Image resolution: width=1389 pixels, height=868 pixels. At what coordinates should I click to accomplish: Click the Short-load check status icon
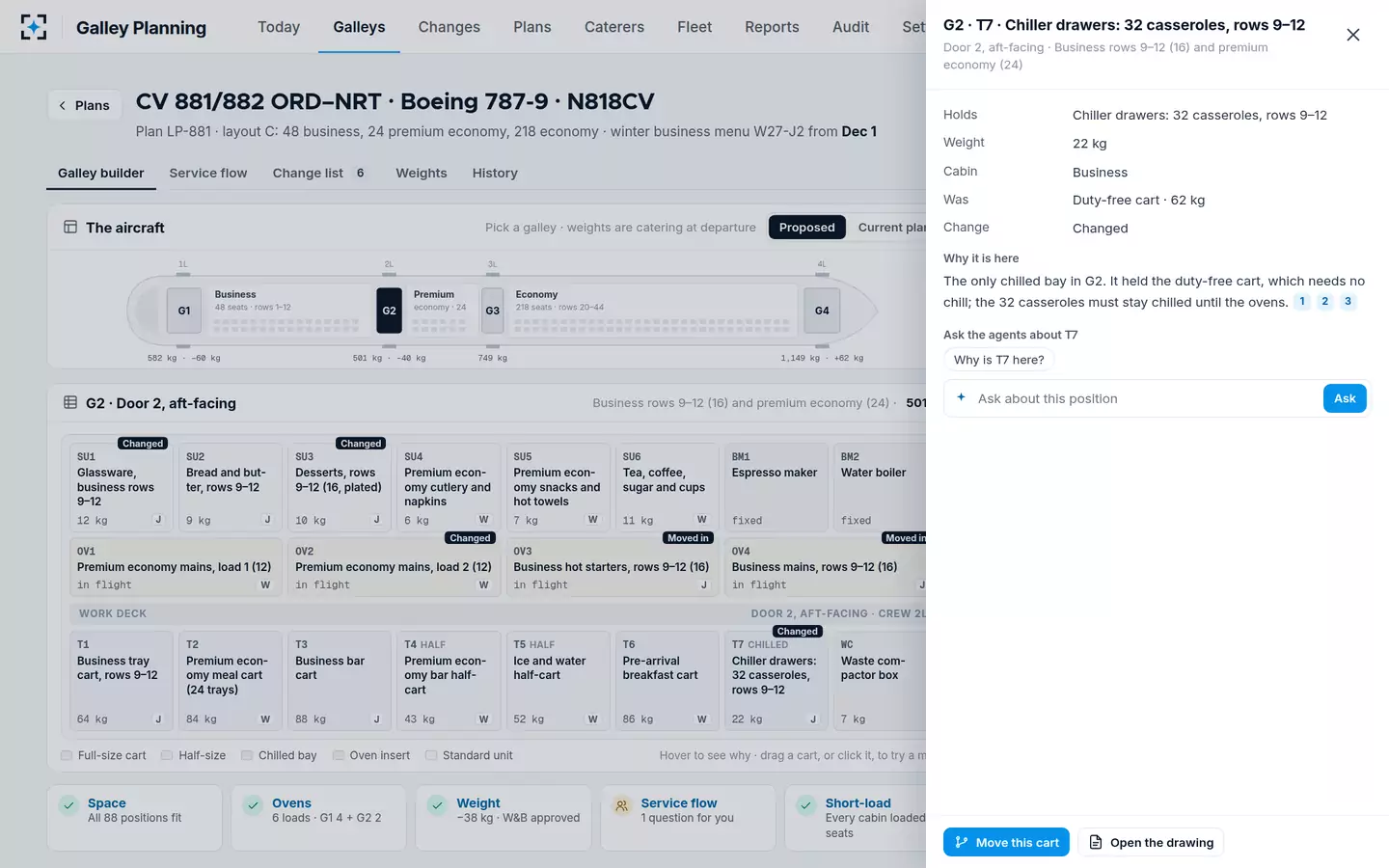point(806,805)
